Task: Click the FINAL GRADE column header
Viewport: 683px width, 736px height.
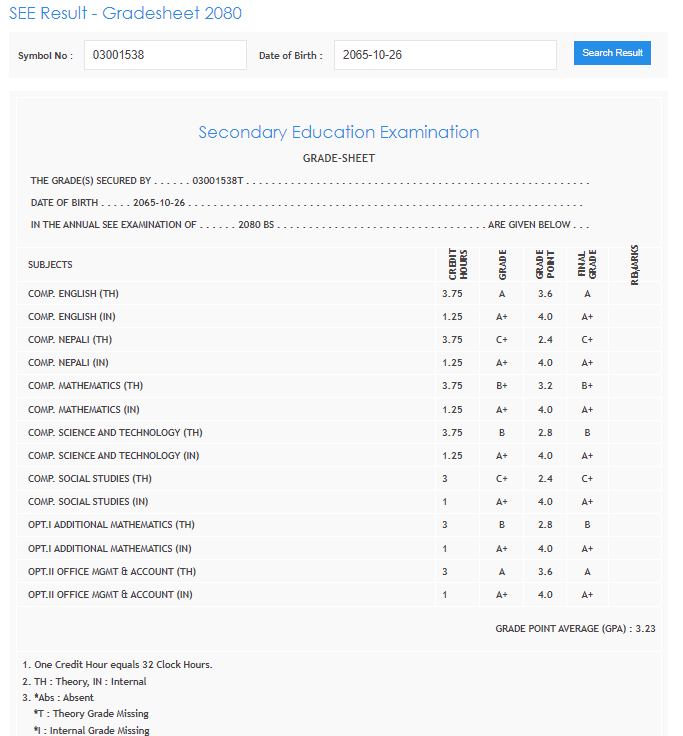Action: [x=586, y=265]
